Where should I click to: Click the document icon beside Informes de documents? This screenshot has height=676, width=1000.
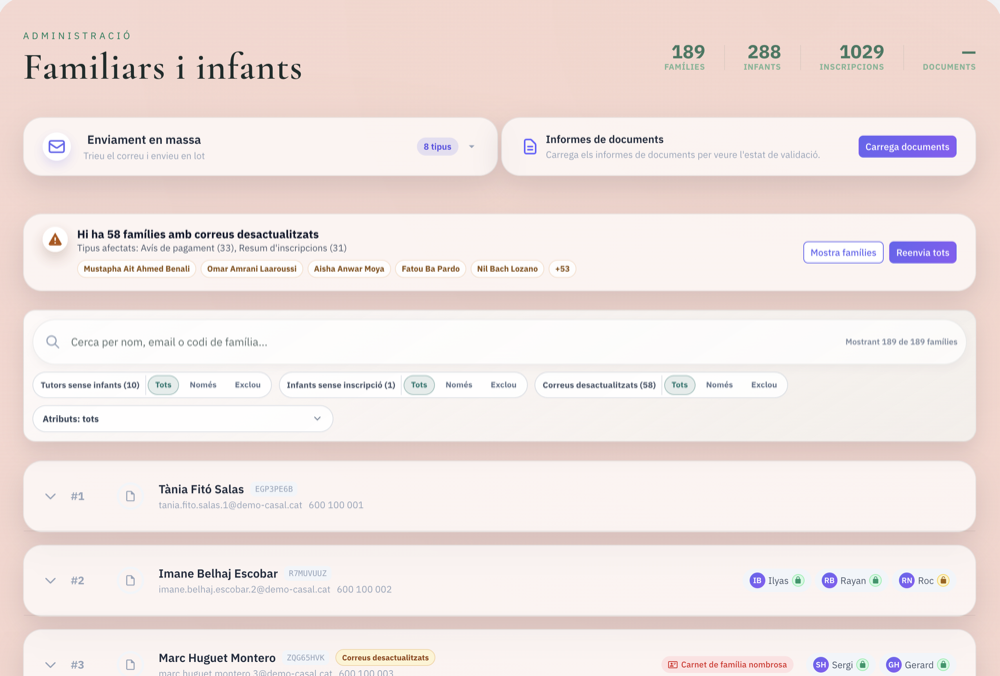pos(530,146)
